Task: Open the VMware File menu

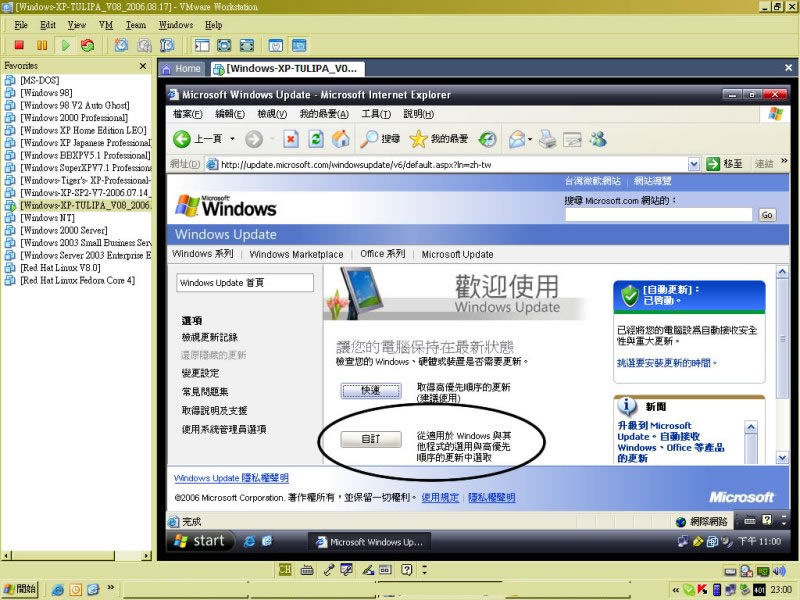Action: point(21,25)
